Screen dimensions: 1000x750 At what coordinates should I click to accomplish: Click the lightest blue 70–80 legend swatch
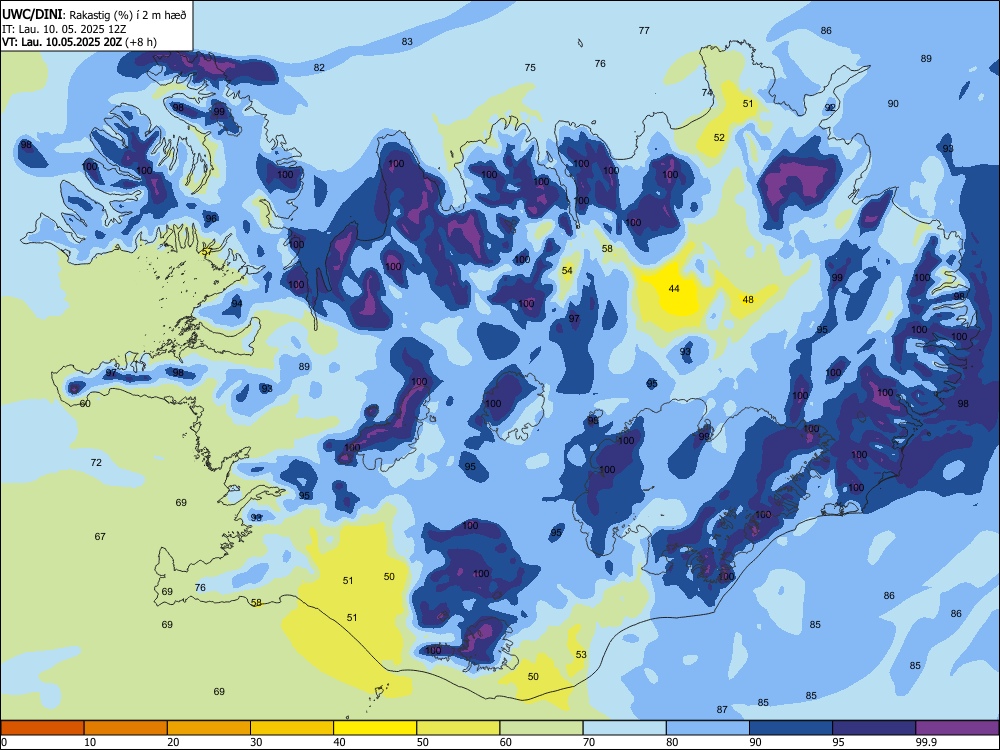(x=624, y=728)
